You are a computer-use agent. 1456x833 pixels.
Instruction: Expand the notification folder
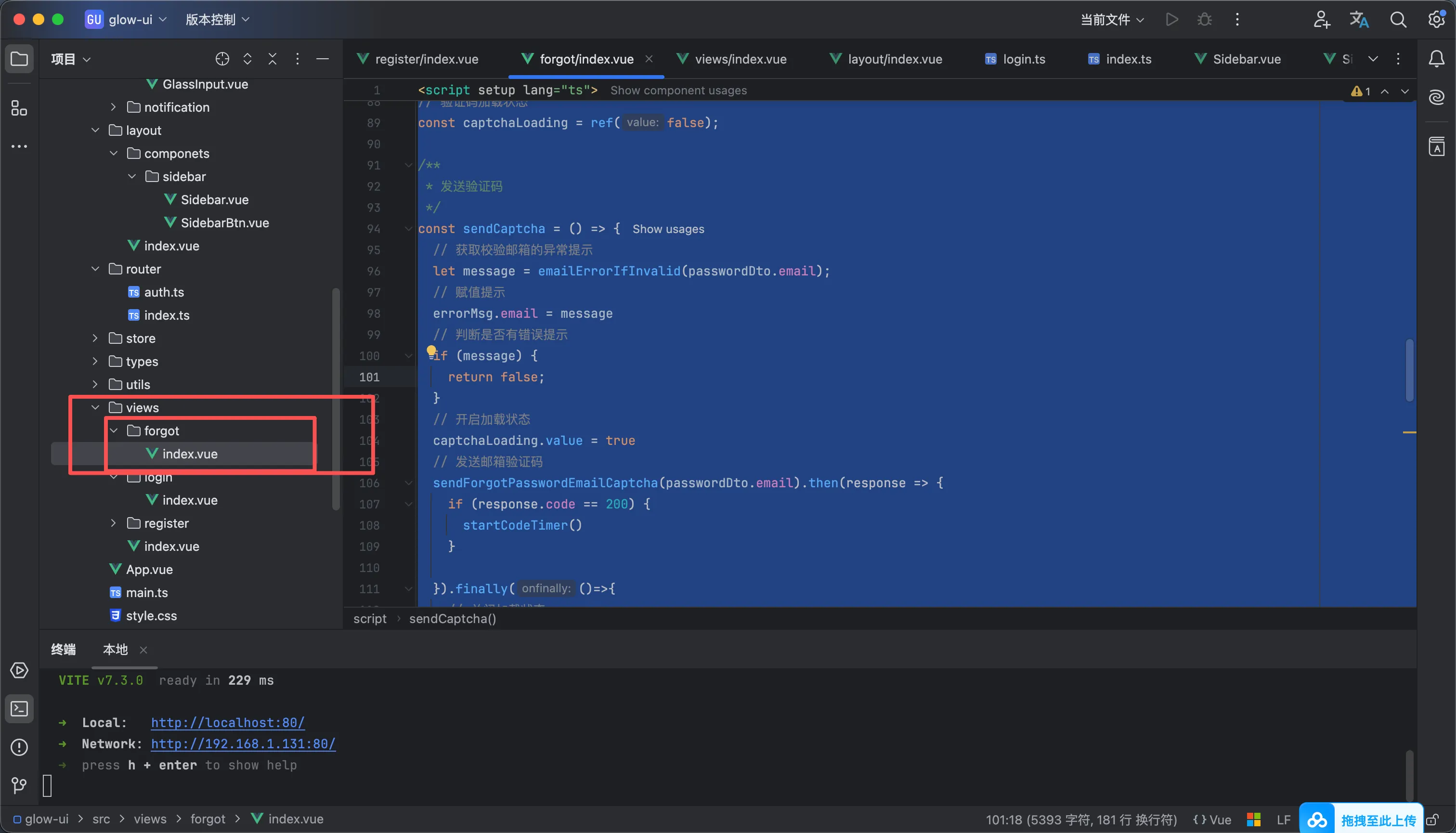[113, 107]
